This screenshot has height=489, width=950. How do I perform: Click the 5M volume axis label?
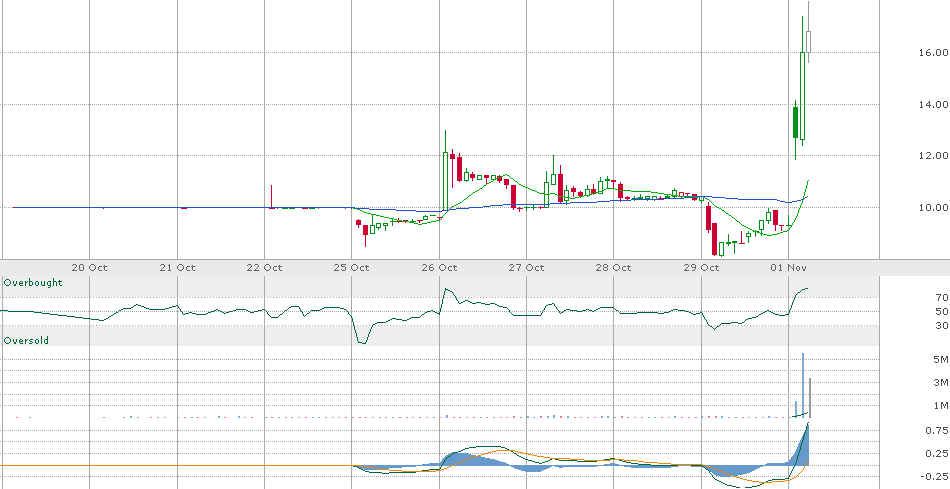(941, 360)
